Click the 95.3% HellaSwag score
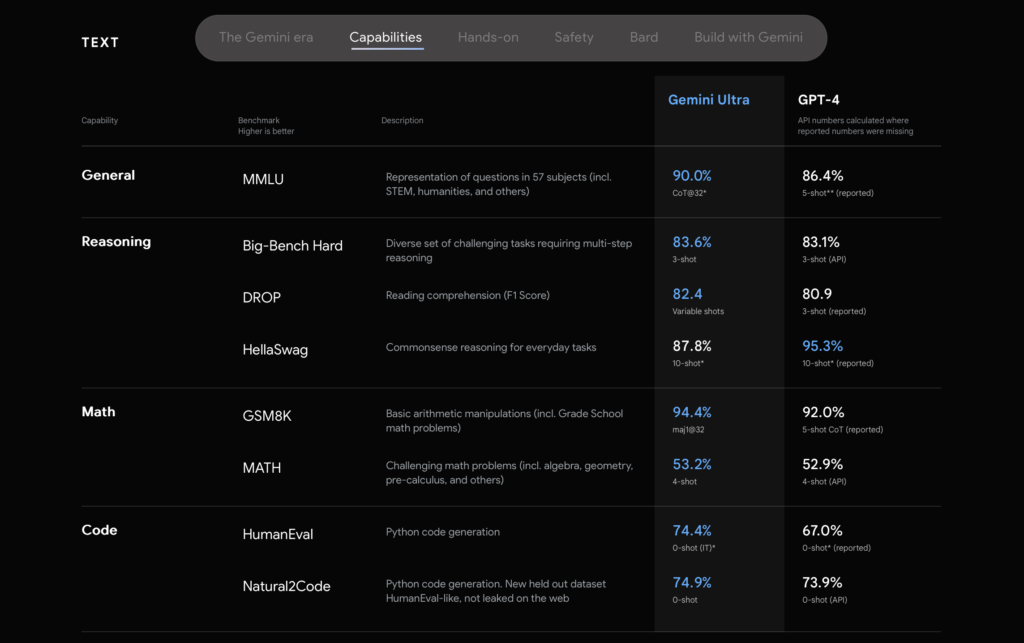The width and height of the screenshot is (1024, 643). click(x=822, y=346)
